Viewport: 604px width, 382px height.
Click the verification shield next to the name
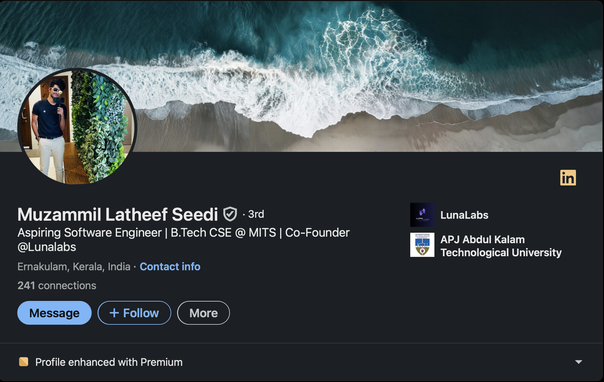coord(230,214)
